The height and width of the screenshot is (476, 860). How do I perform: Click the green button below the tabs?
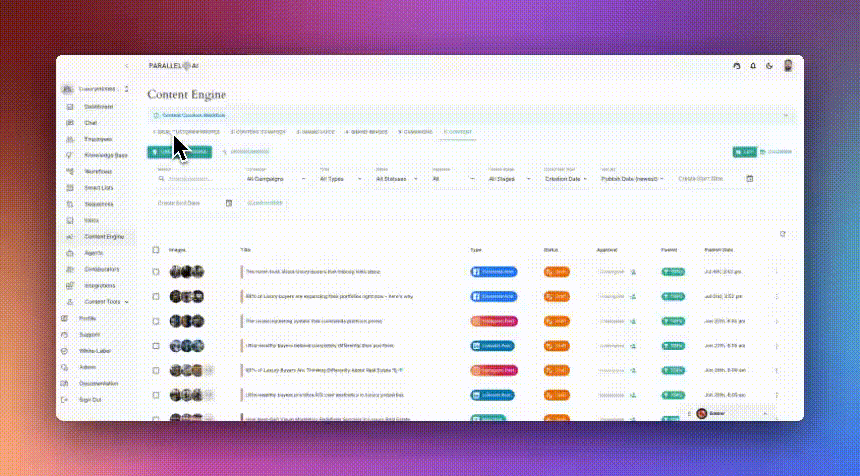[179, 152]
